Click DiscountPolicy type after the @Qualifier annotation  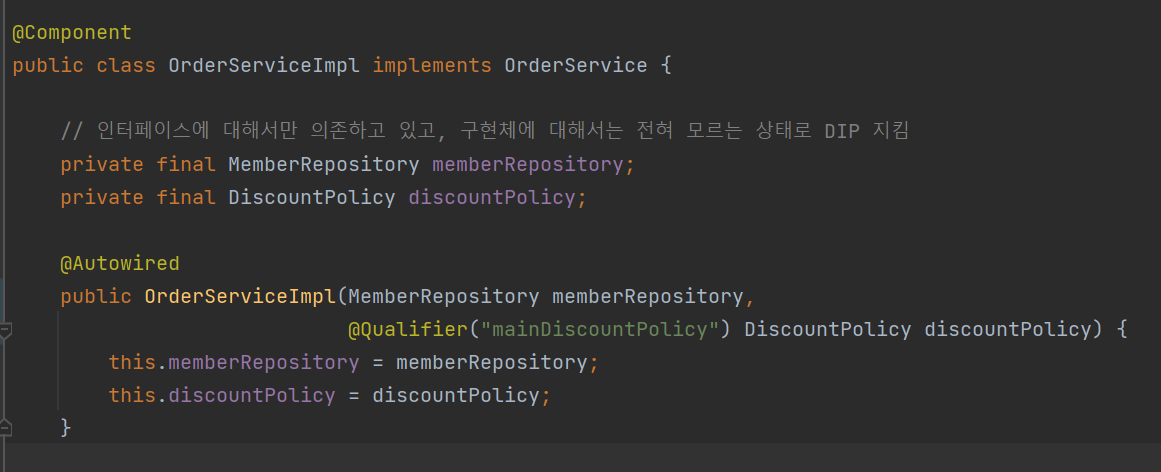point(828,330)
